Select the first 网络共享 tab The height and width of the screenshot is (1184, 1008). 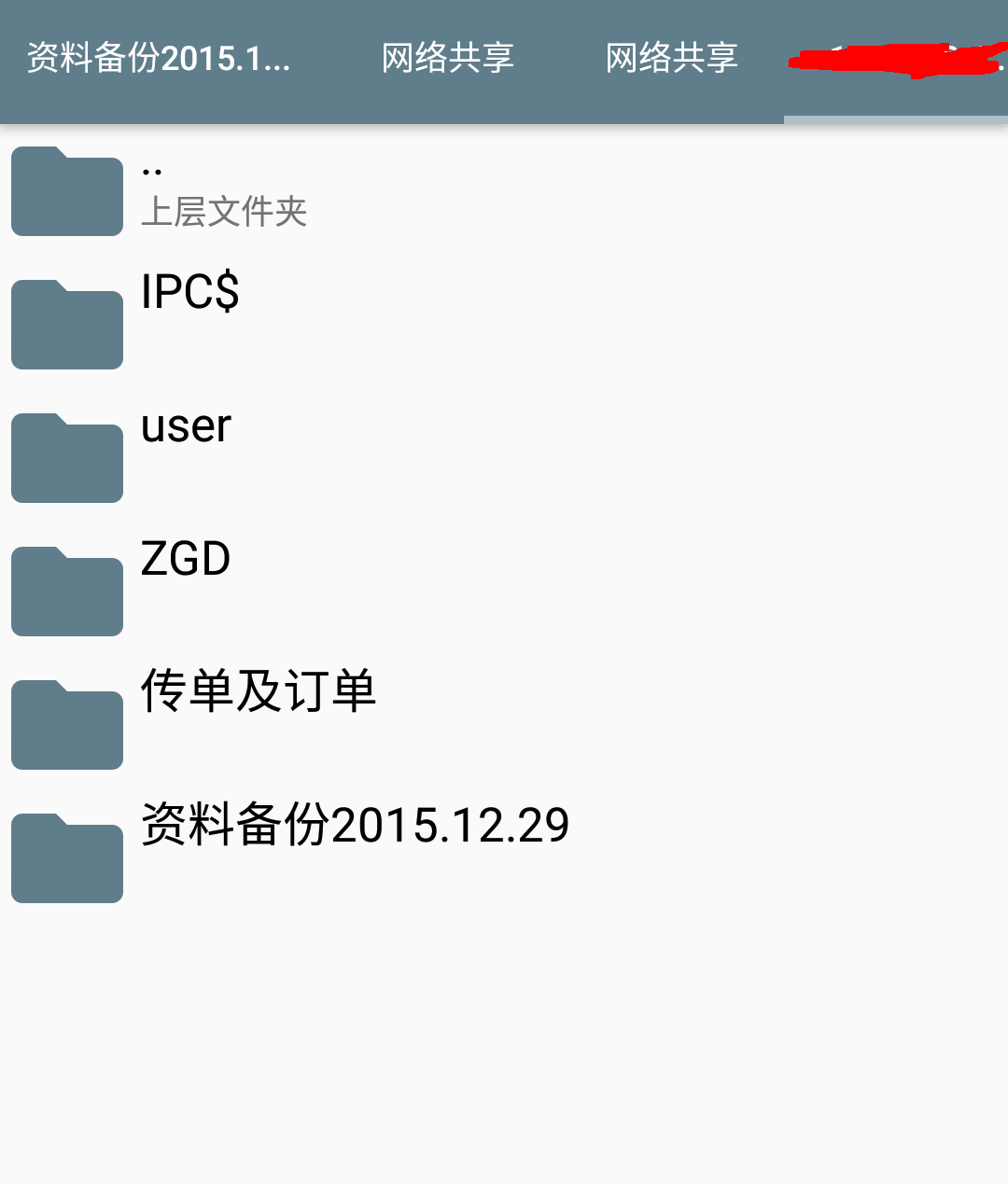(448, 58)
